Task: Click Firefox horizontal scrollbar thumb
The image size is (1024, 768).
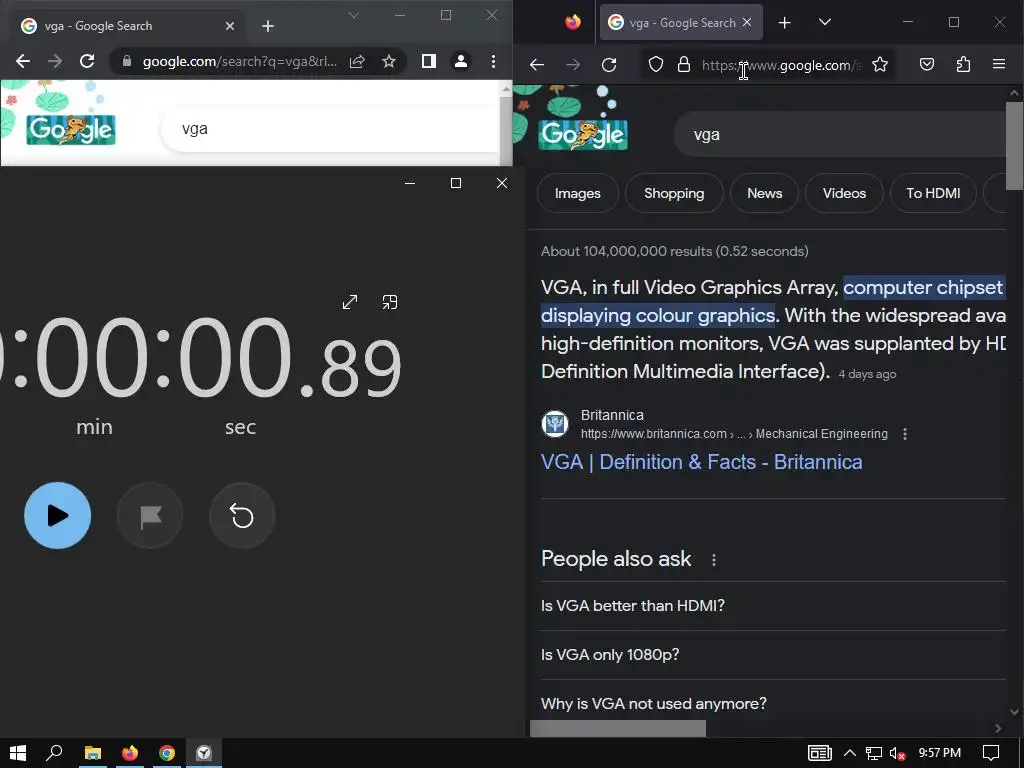Action: click(x=618, y=728)
